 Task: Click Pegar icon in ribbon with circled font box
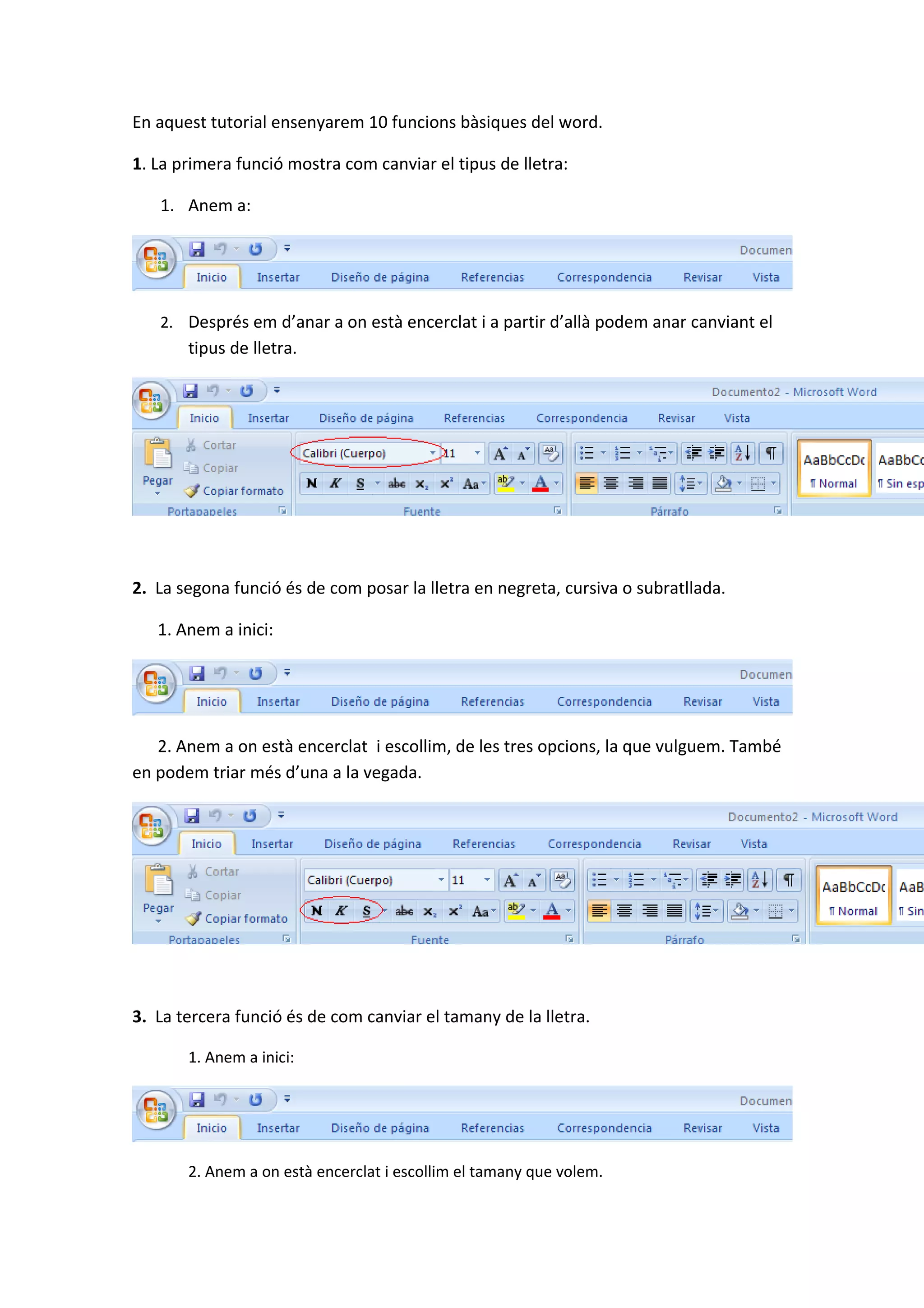(x=158, y=455)
